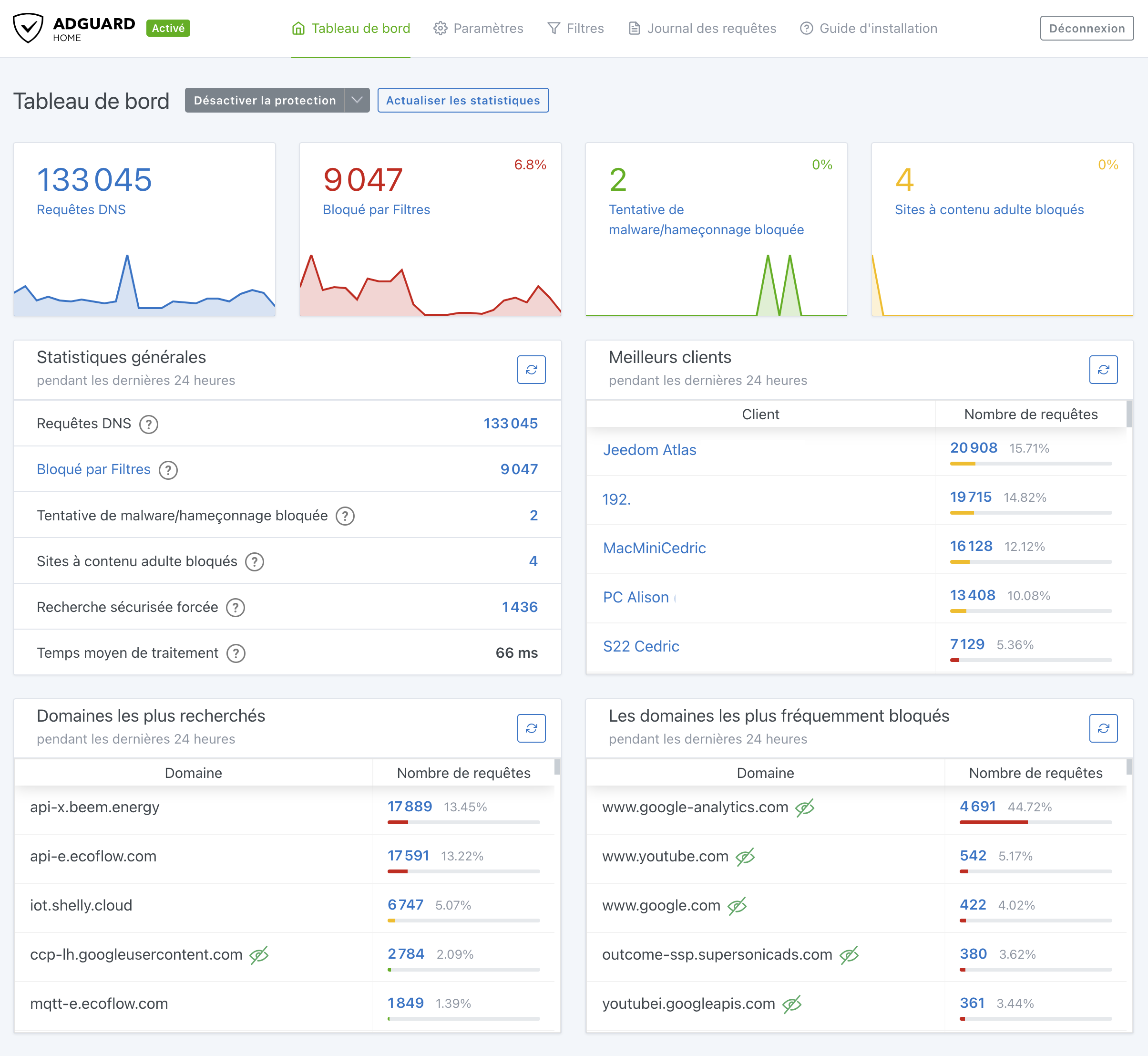Screen dimensions: 1148x1056
Task: Click Actualiser les statistiques button
Action: 462,101
